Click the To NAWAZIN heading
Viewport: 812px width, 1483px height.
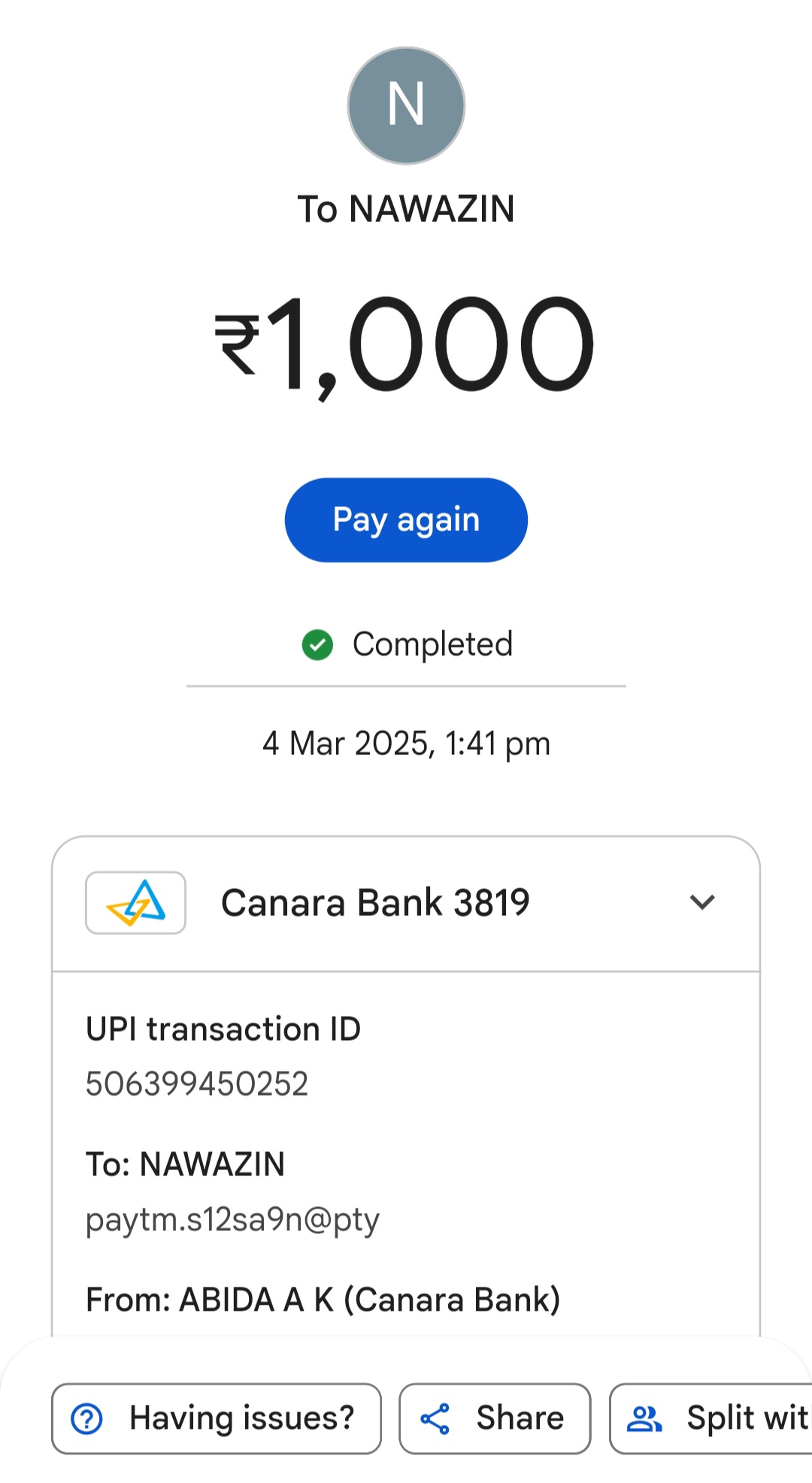point(406,209)
